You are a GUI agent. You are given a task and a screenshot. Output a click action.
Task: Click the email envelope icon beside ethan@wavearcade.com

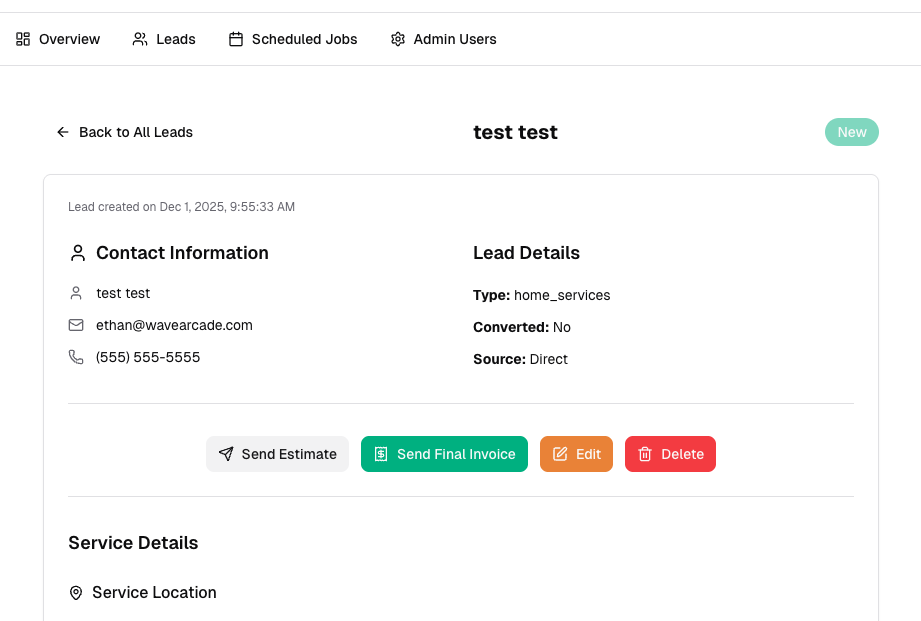76,325
